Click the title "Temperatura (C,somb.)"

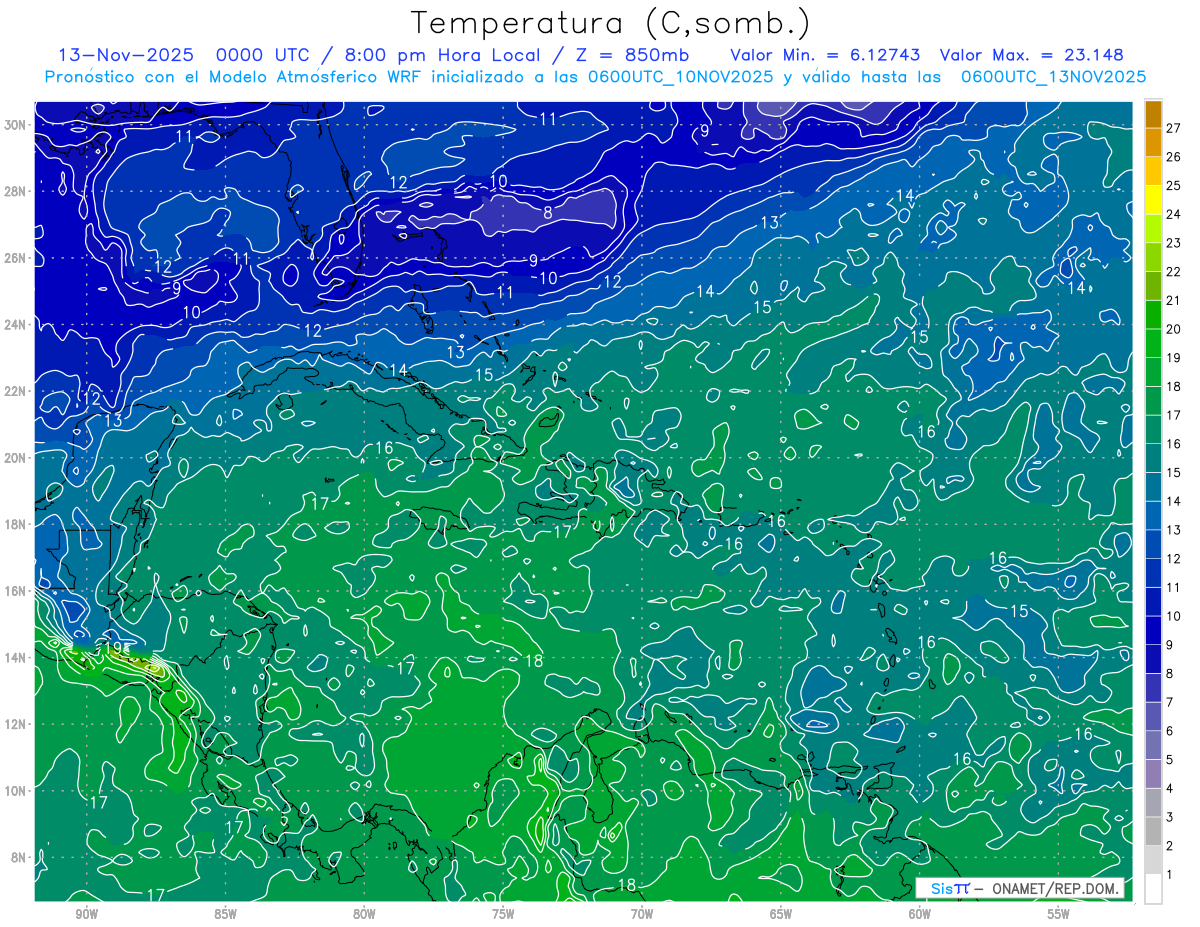click(611, 23)
